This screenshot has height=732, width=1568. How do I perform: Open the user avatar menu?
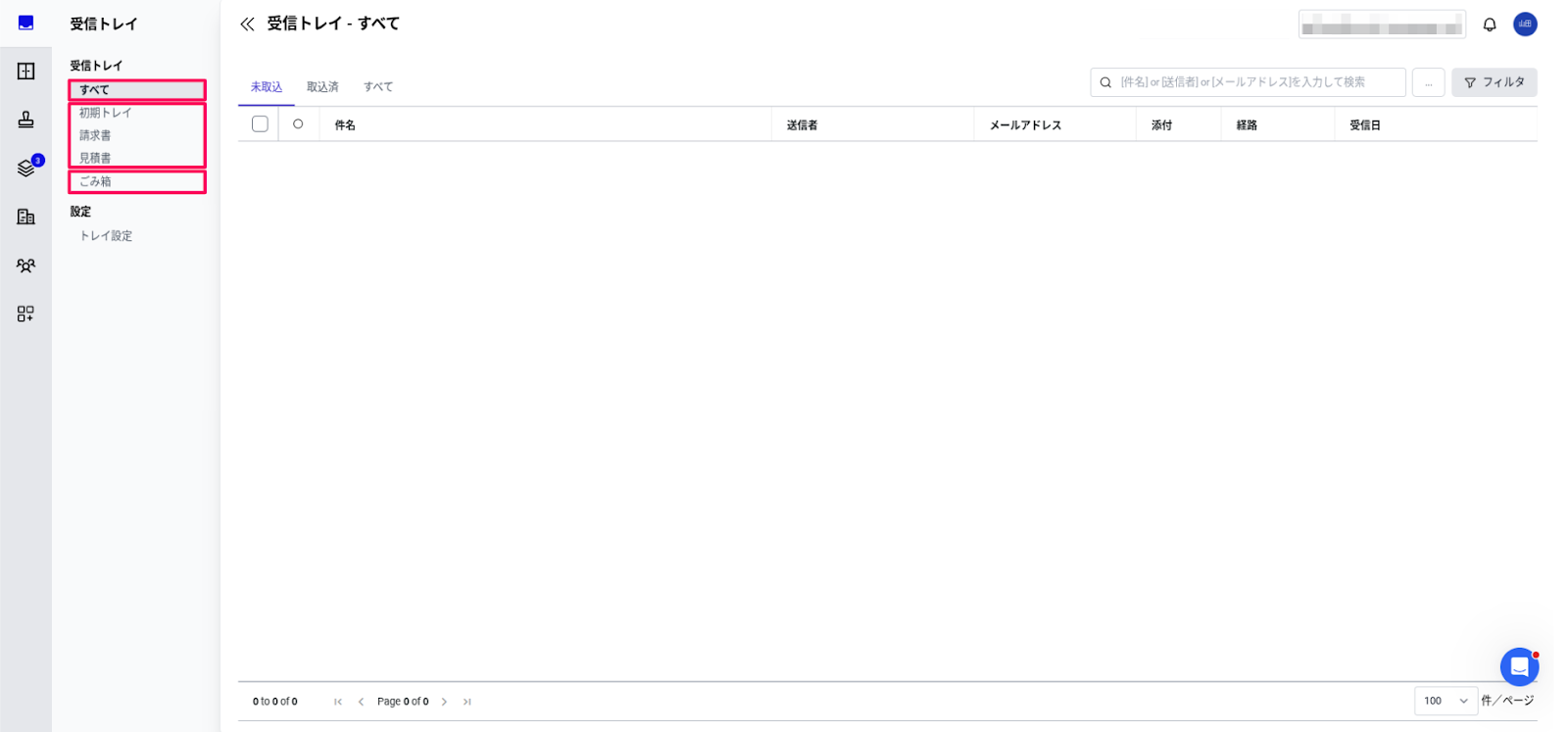point(1525,24)
